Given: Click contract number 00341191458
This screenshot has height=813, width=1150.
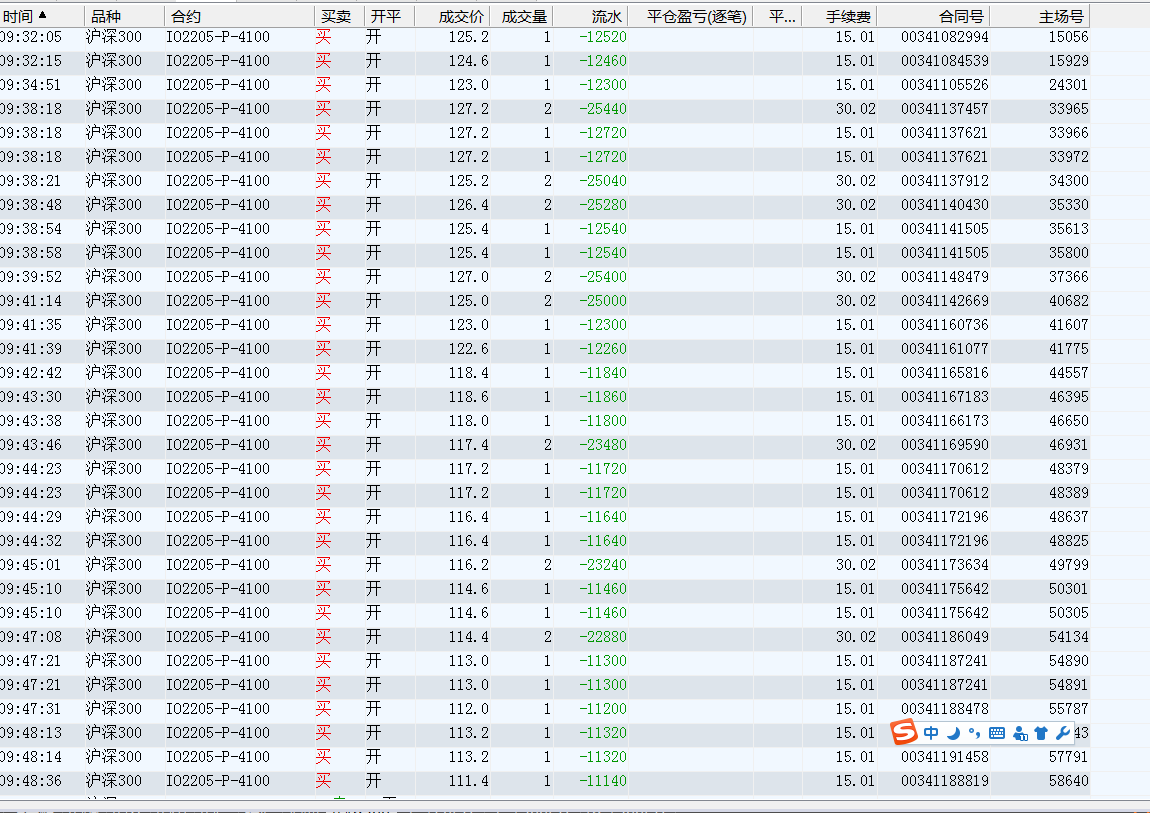Looking at the screenshot, I should coord(945,757).
